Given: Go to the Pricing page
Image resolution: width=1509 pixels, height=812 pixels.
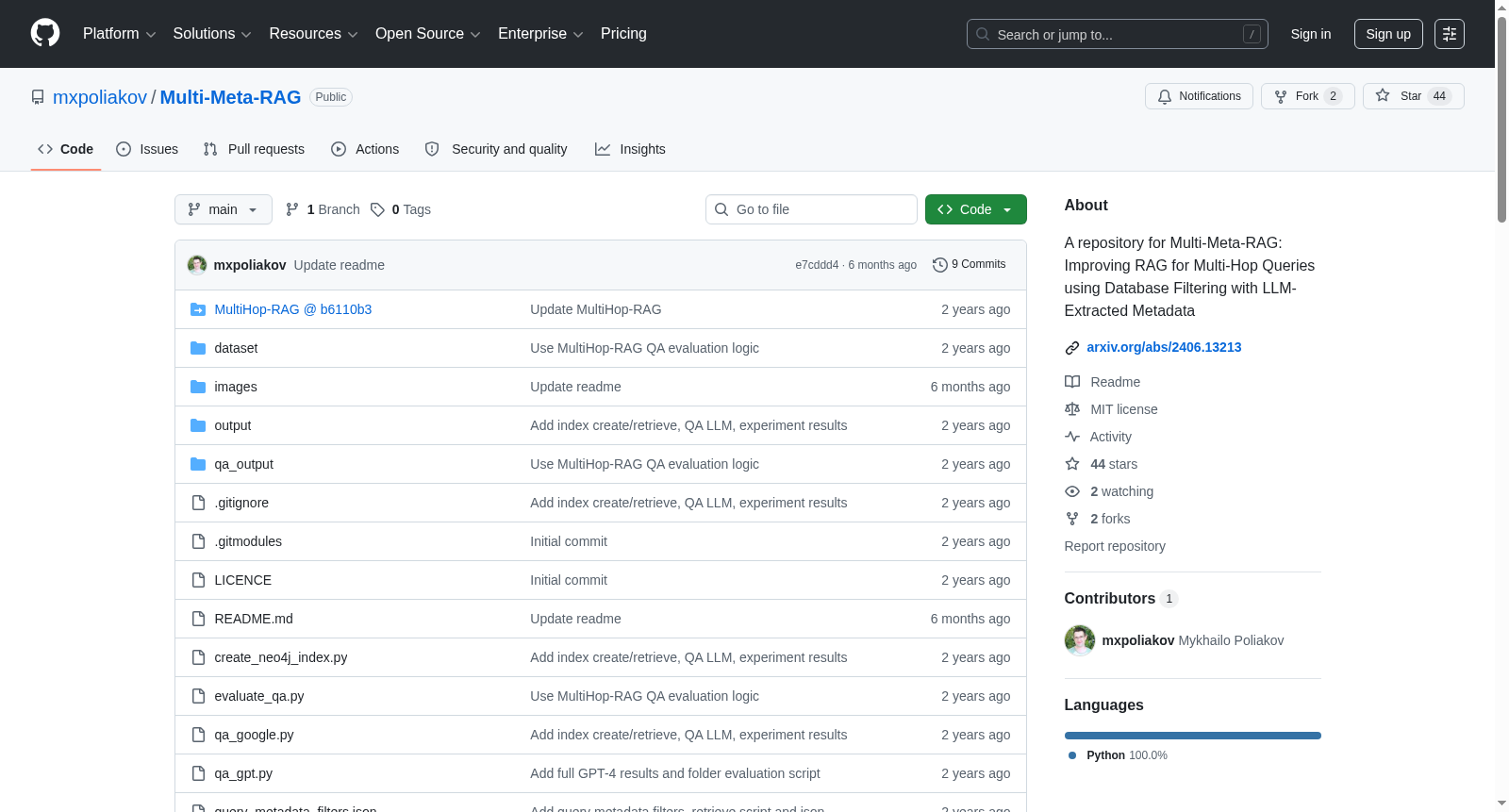Looking at the screenshot, I should (x=623, y=34).
